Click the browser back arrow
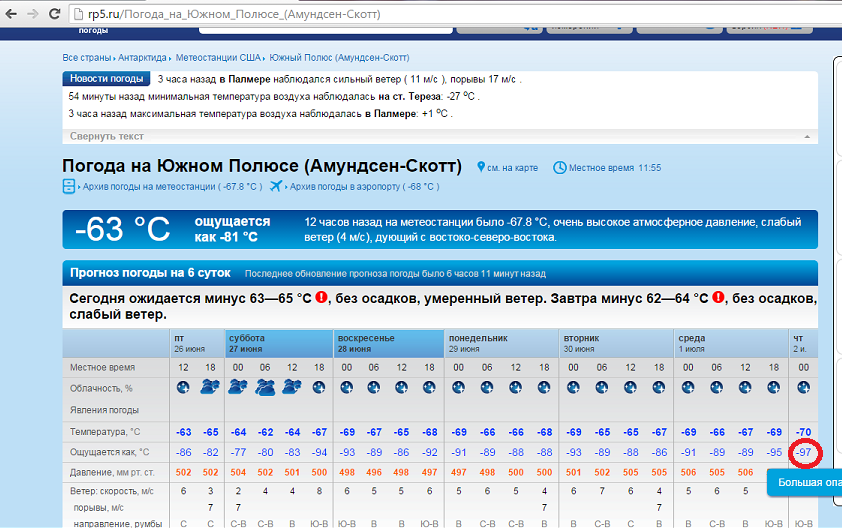The height and width of the screenshot is (528, 842). [11, 16]
